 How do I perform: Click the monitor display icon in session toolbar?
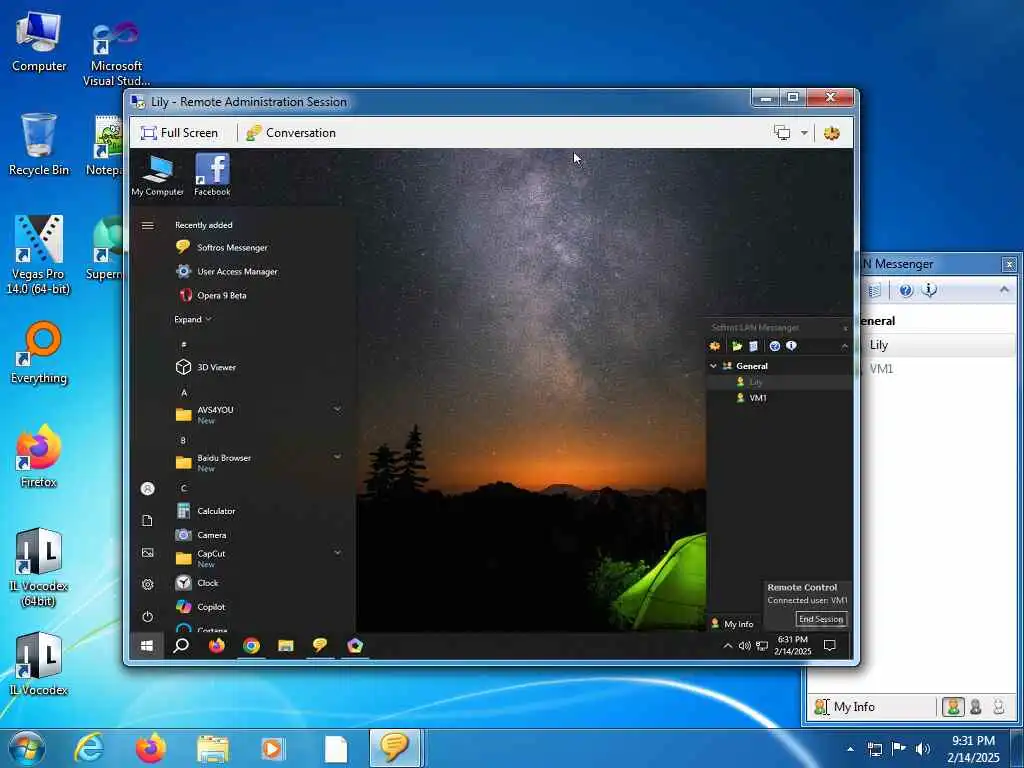pos(782,133)
